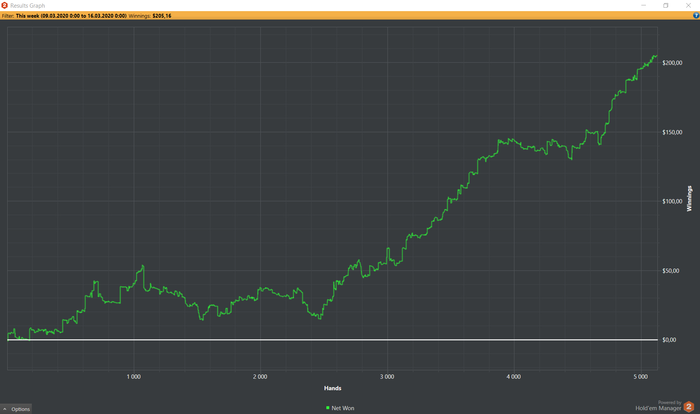The image size is (700, 414).
Task: Restore down the Results Graph window
Action: (666, 5)
